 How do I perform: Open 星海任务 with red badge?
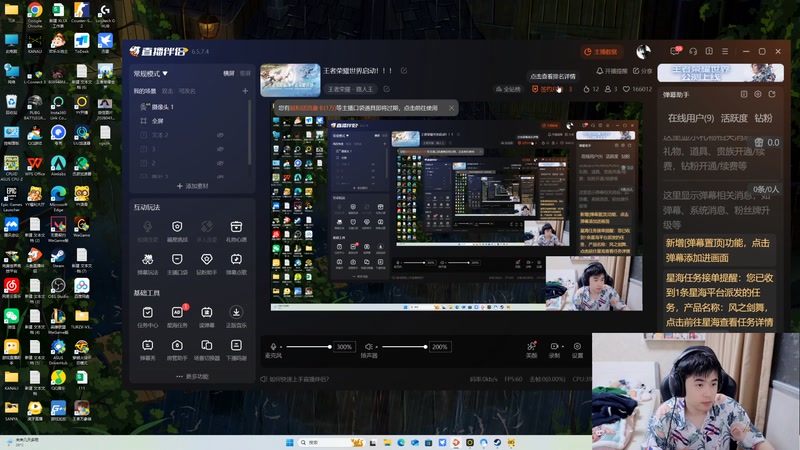point(177,316)
